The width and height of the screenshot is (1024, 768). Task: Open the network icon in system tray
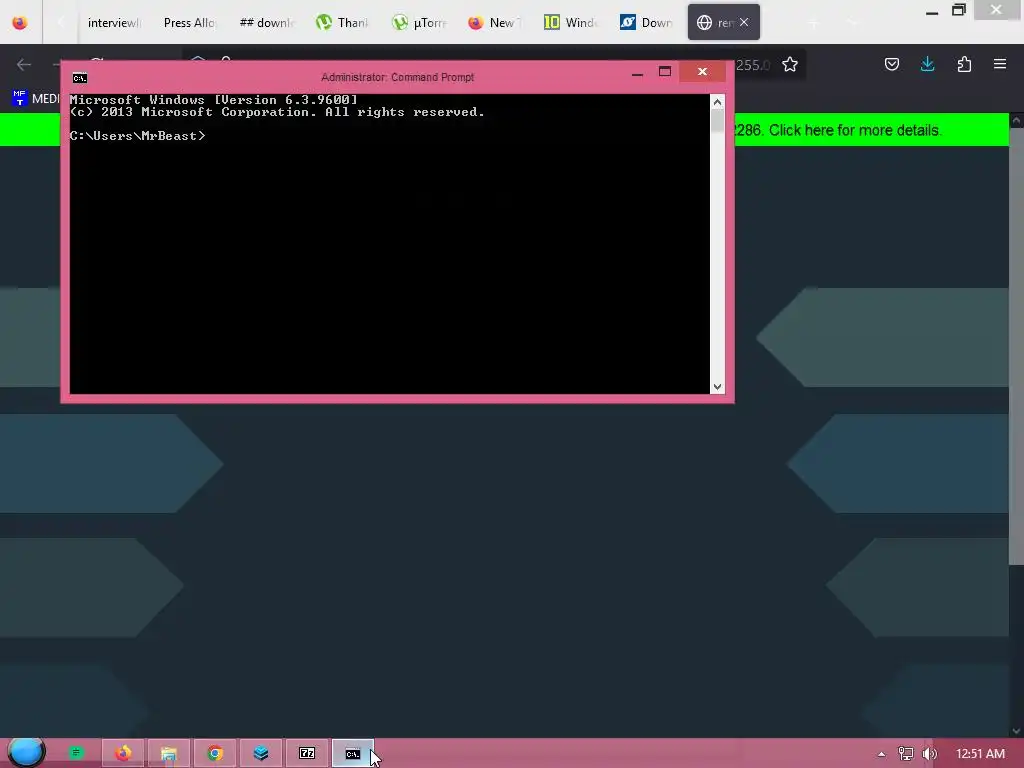click(905, 754)
